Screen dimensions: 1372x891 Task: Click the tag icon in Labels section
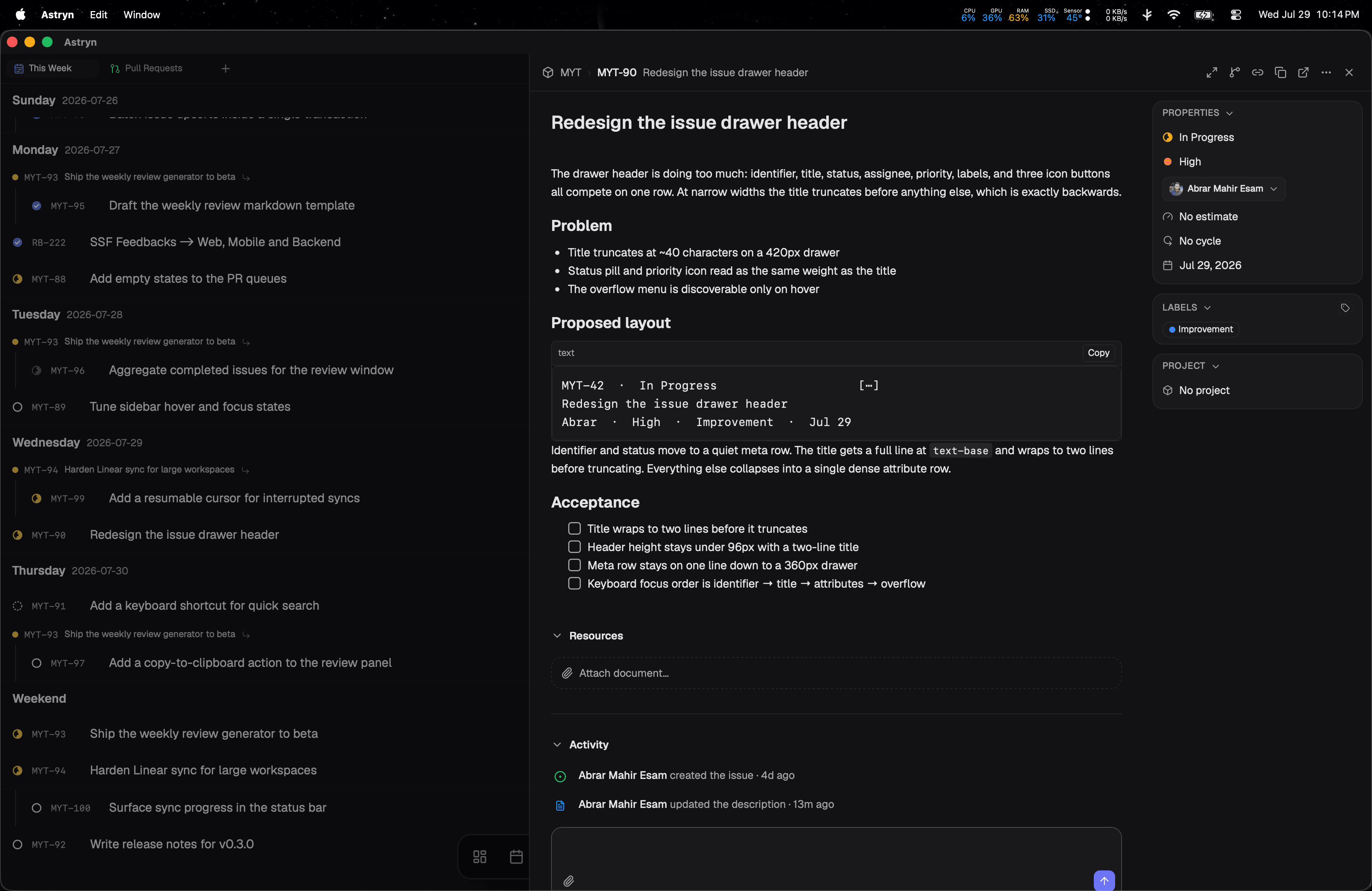pos(1345,308)
